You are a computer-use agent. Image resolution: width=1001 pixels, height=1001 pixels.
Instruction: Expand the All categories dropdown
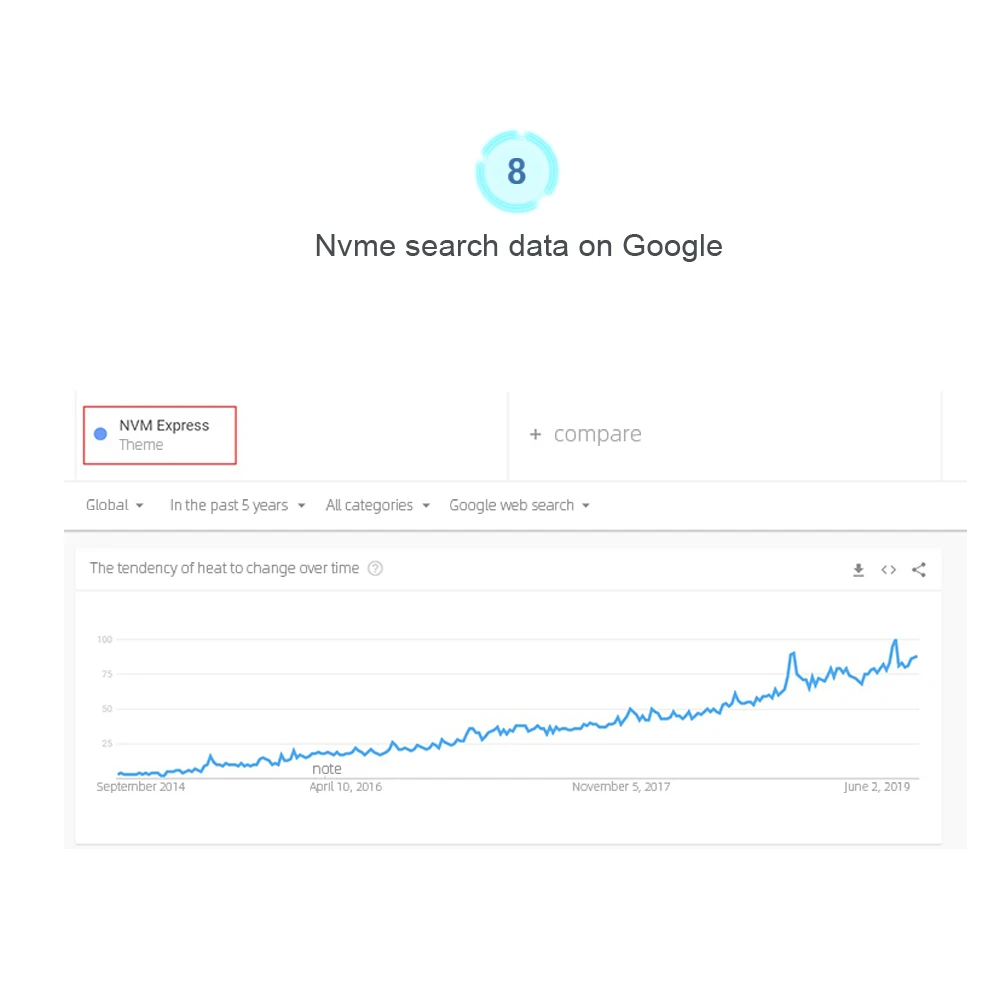pos(378,505)
